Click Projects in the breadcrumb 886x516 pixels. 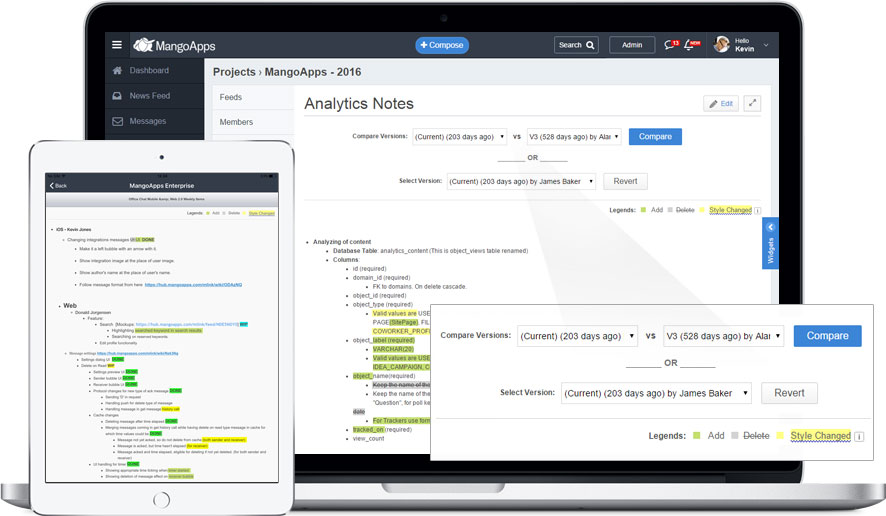point(234,72)
